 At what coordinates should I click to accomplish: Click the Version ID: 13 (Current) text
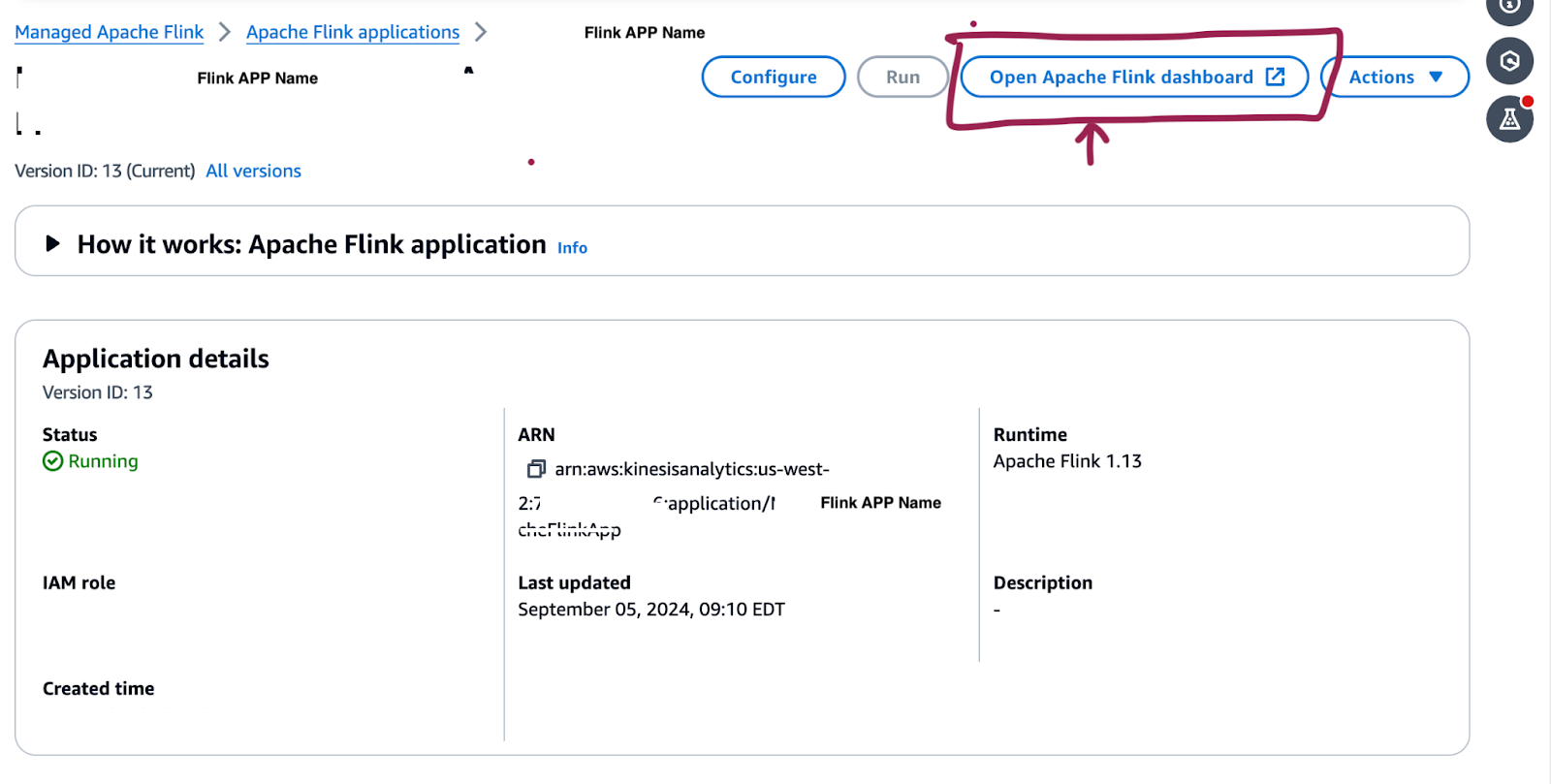coord(105,171)
